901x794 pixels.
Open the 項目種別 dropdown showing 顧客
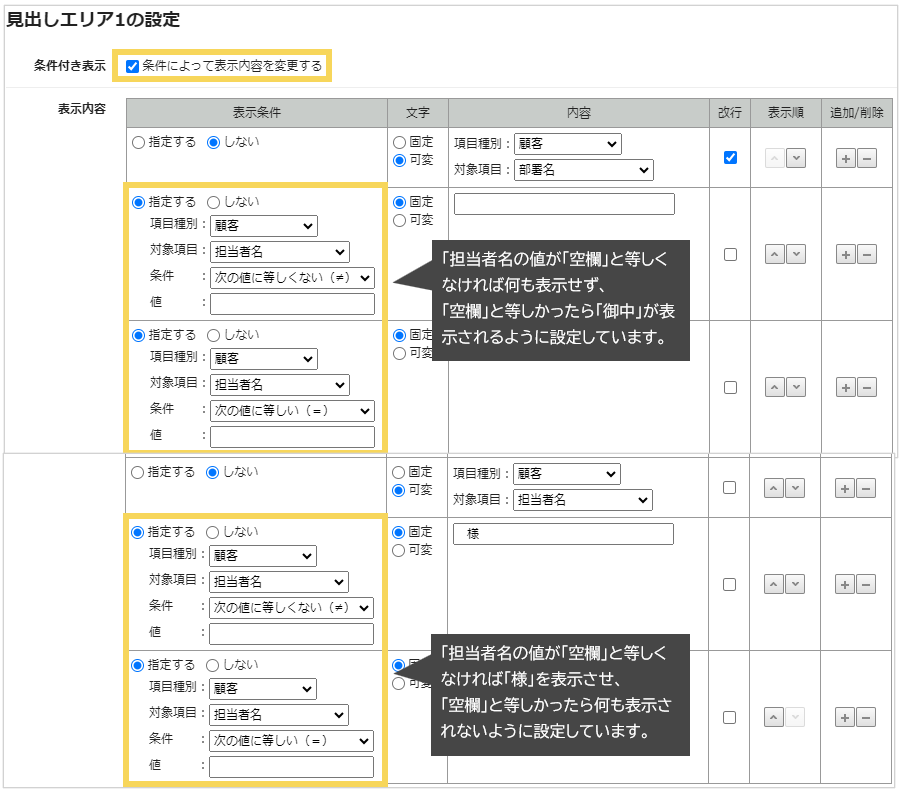tap(568, 143)
